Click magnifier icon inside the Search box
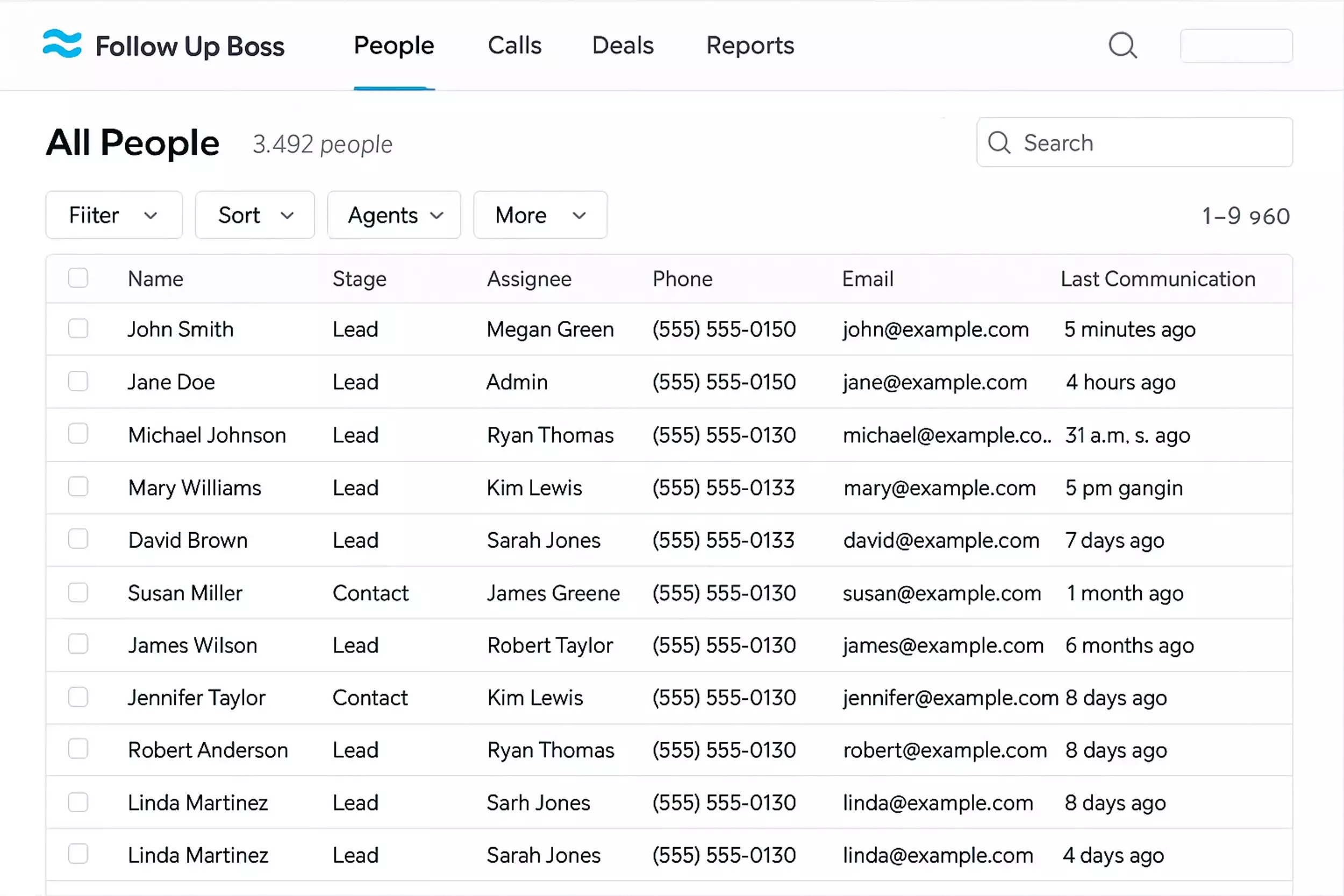Image resolution: width=1344 pixels, height=896 pixels. 999,143
